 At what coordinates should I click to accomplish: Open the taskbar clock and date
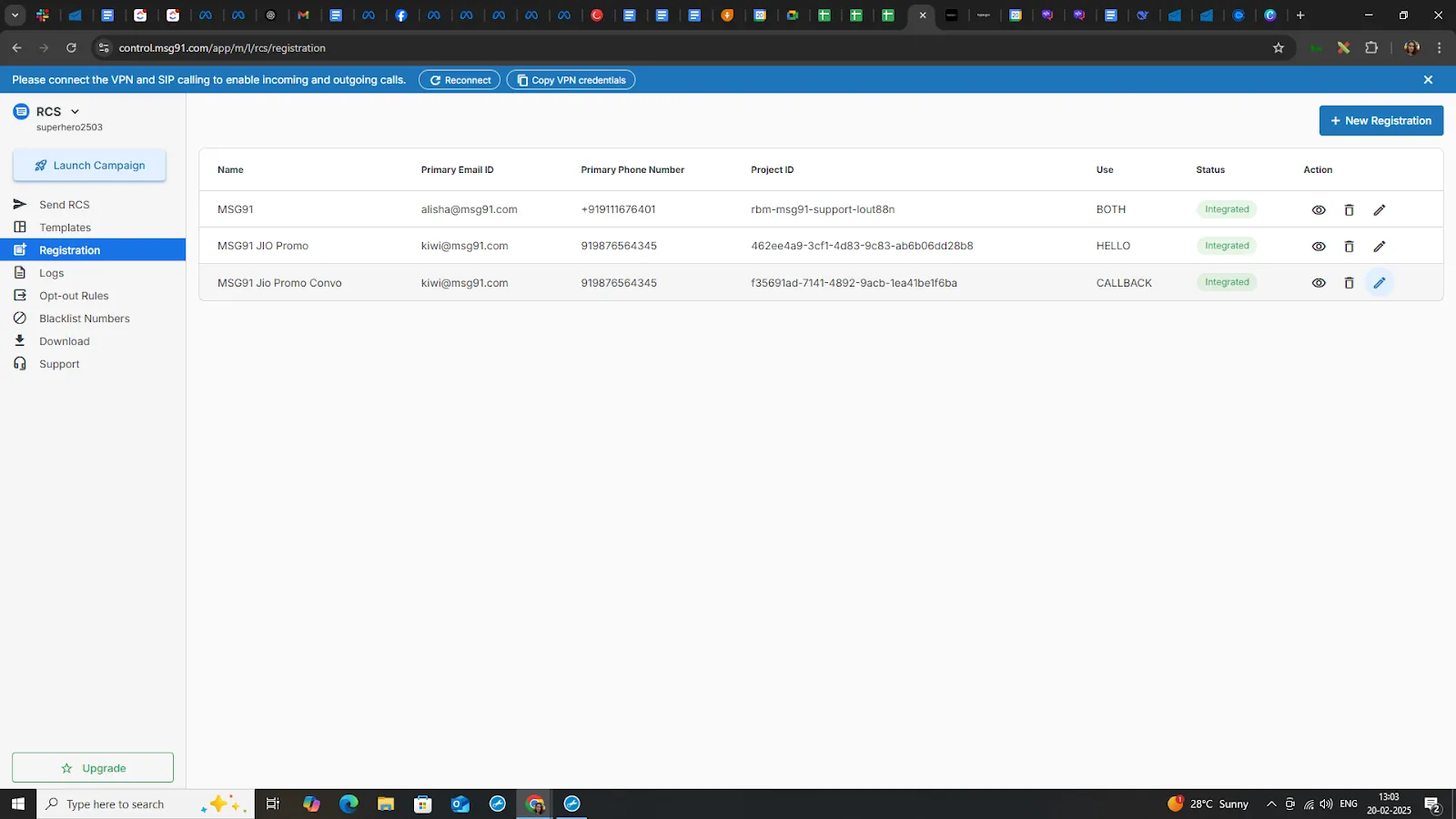point(1389,804)
